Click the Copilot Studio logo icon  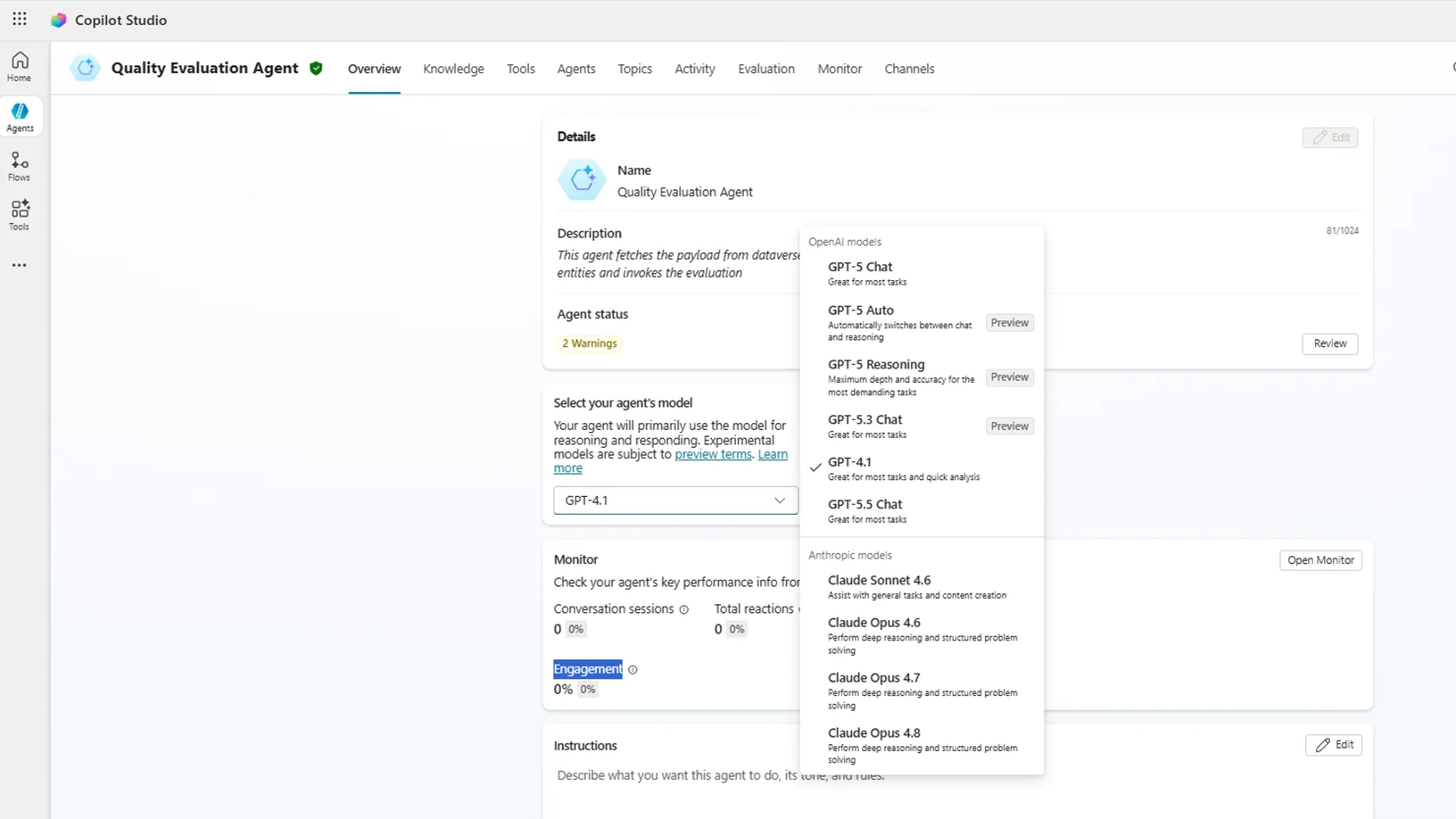click(x=59, y=20)
